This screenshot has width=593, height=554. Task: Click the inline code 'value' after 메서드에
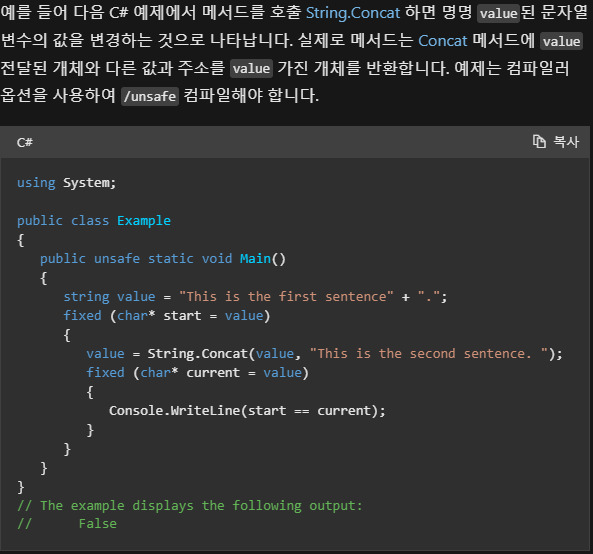coord(561,41)
